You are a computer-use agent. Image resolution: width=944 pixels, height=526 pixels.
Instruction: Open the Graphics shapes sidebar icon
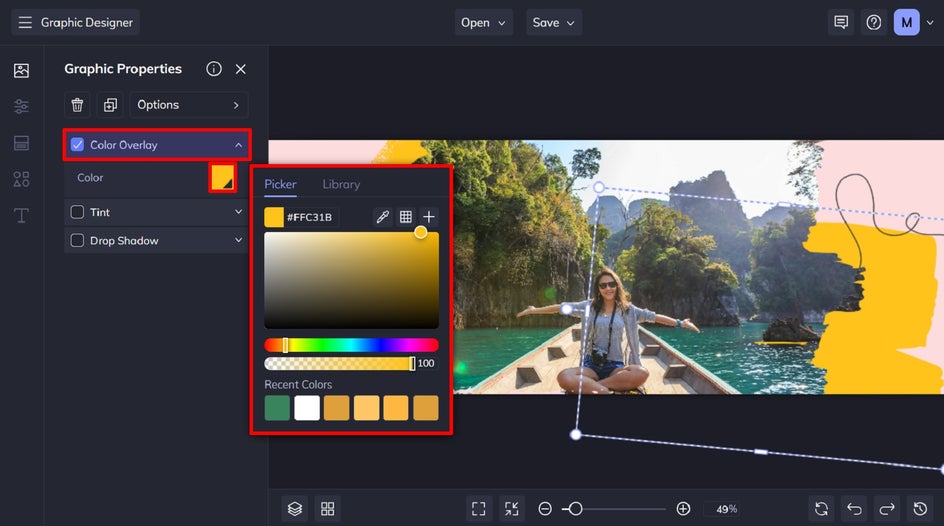tap(21, 179)
